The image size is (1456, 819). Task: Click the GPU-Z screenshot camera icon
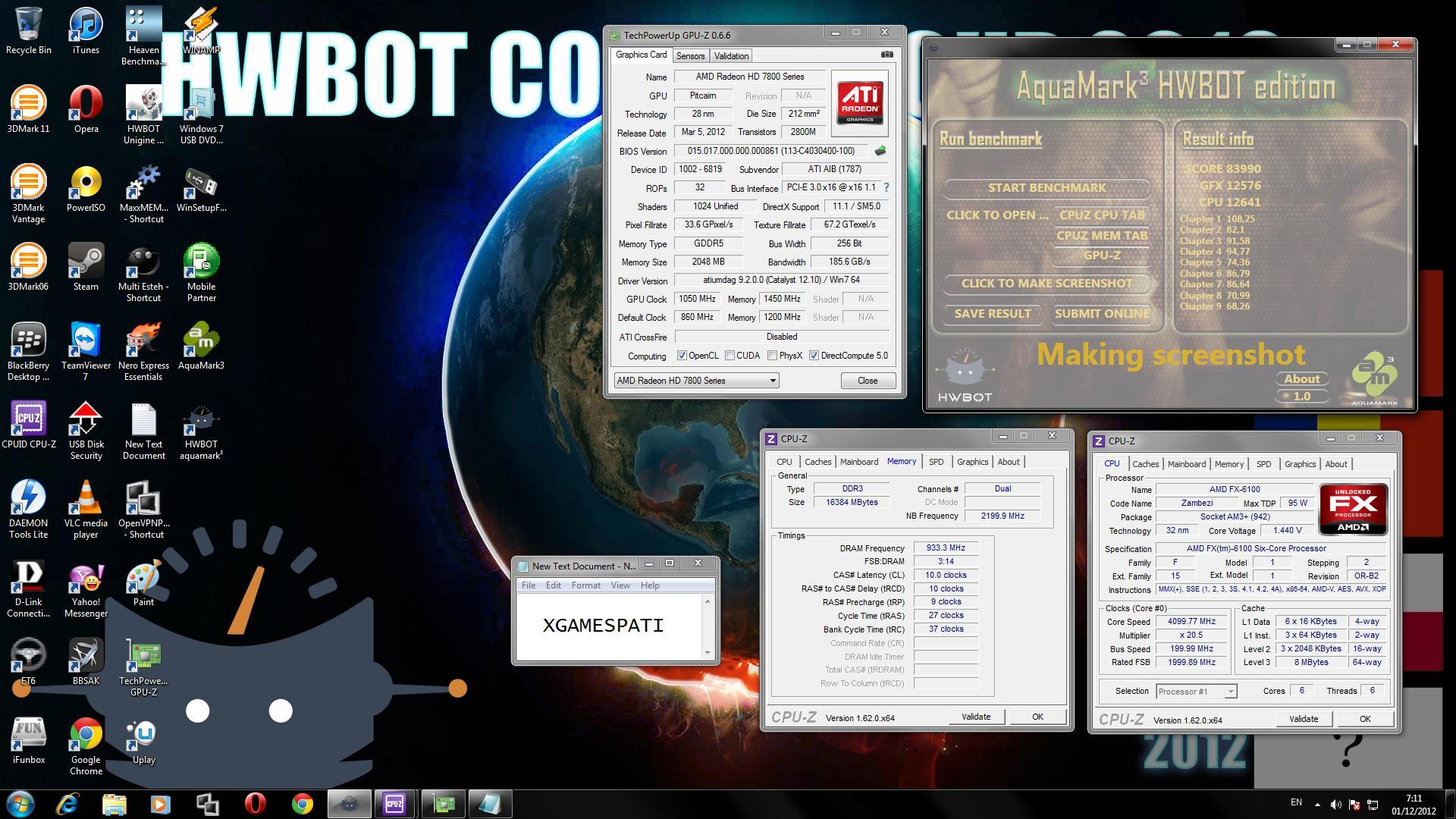[887, 55]
